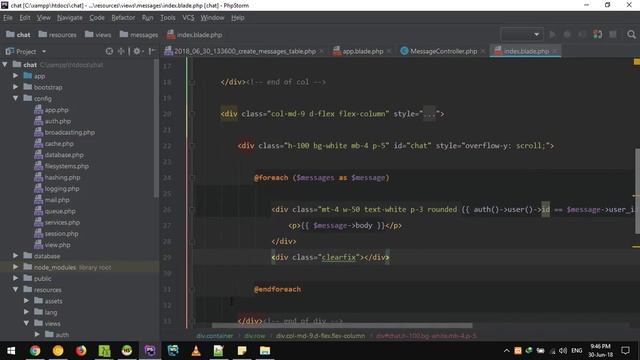This screenshot has width=640, height=360.
Task: Click the views breadcrumb in navigation bar
Action: pyautogui.click(x=98, y=35)
